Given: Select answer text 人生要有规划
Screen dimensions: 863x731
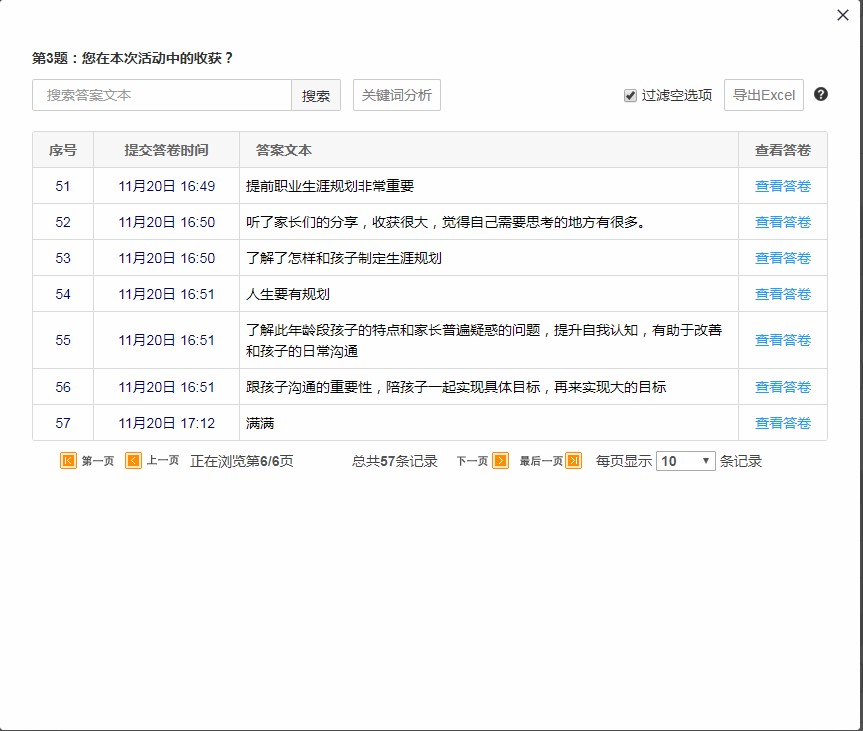Looking at the screenshot, I should [288, 294].
